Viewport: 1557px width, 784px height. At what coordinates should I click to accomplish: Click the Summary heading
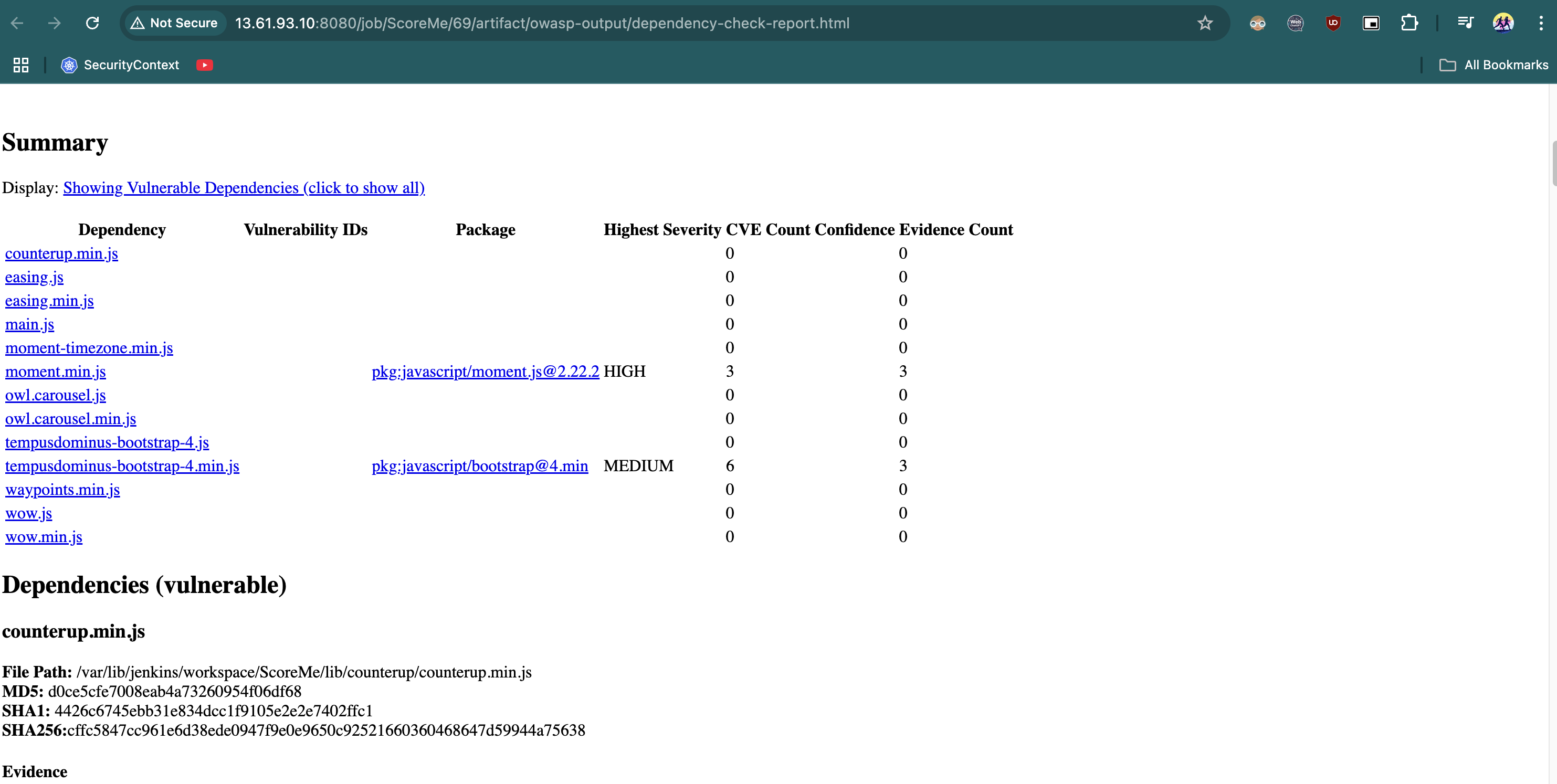point(55,143)
